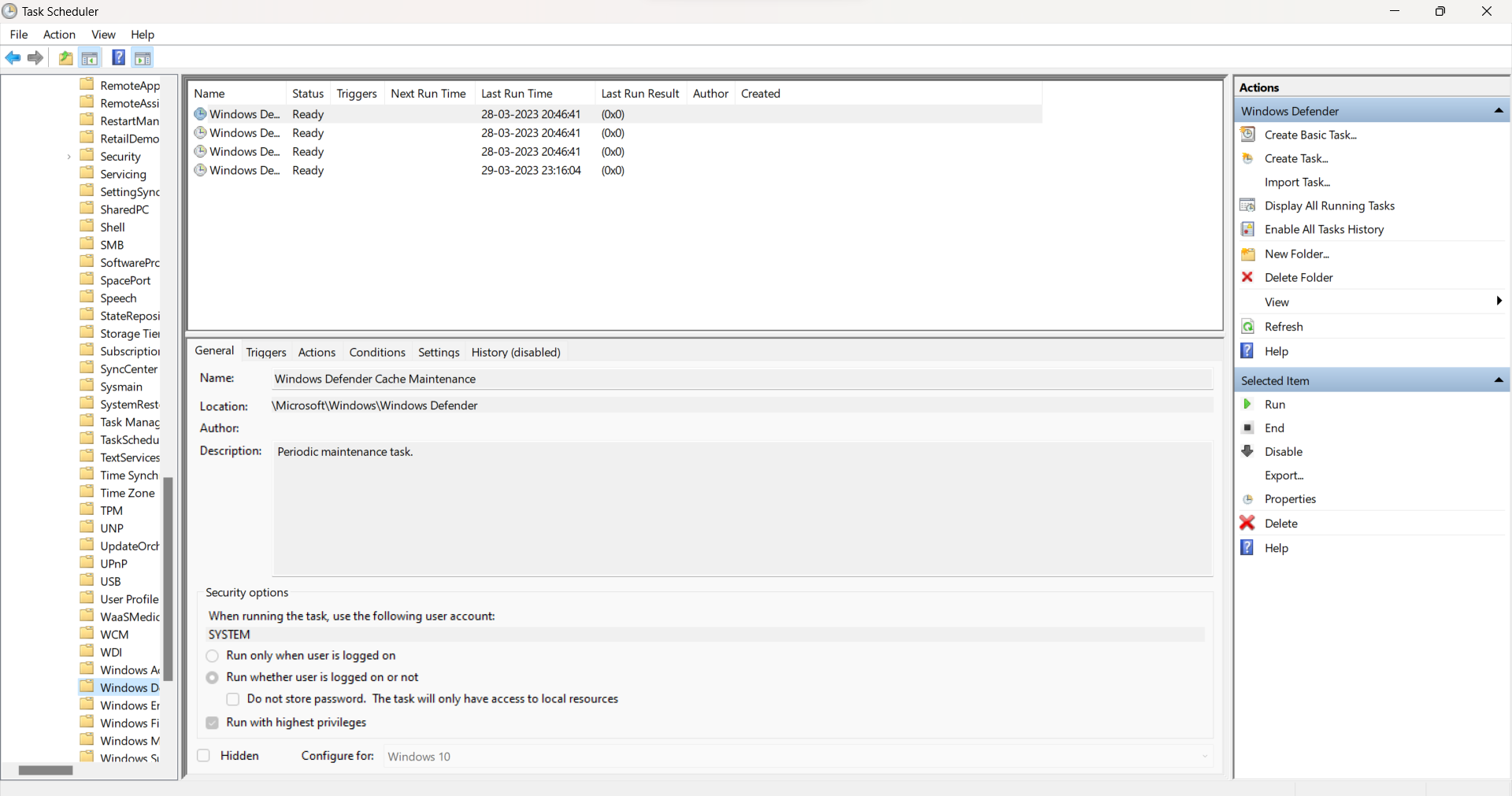
Task: Click the Back arrow toolbar icon
Action: click(x=13, y=58)
